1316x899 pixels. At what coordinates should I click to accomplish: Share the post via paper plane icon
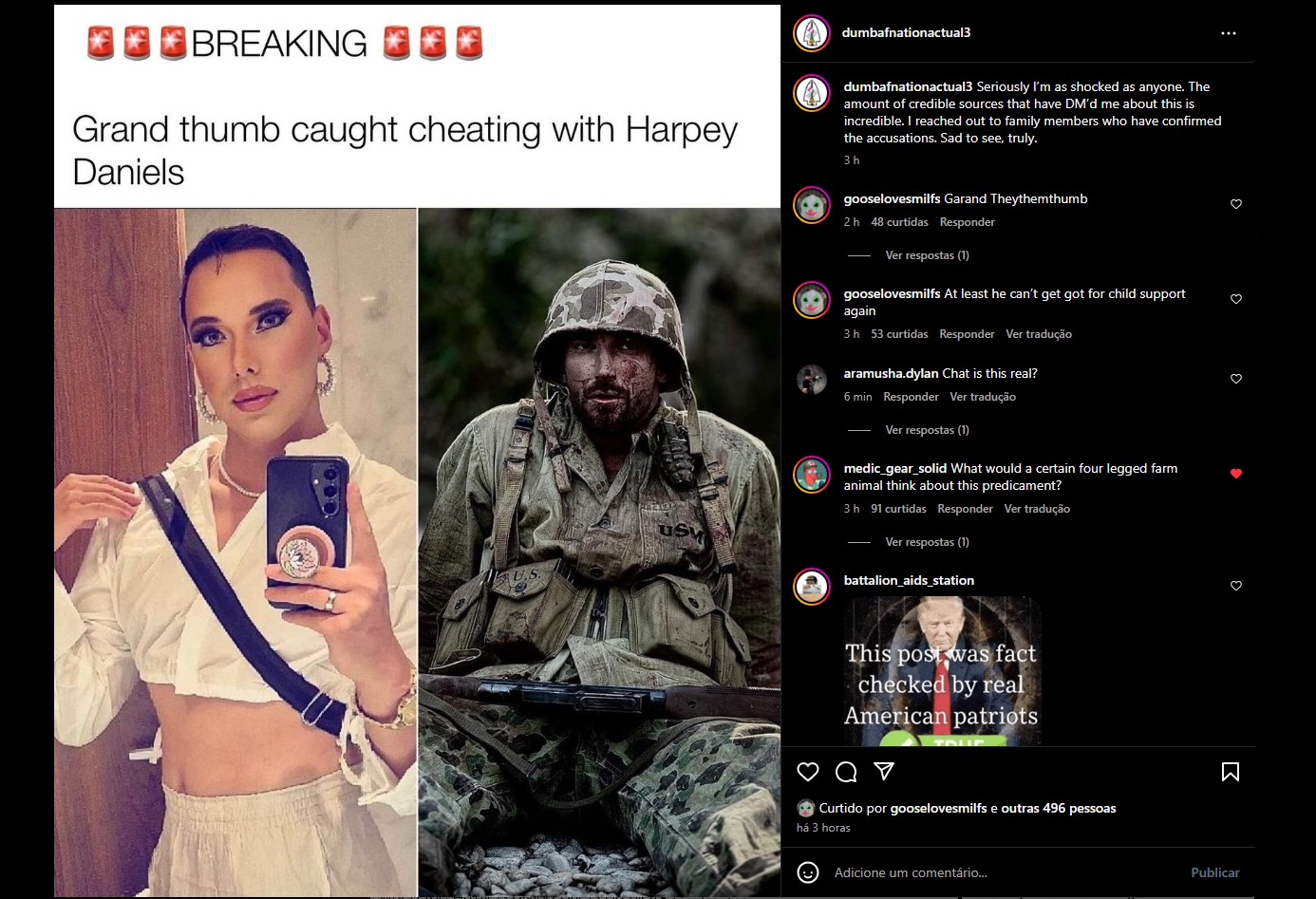884,772
